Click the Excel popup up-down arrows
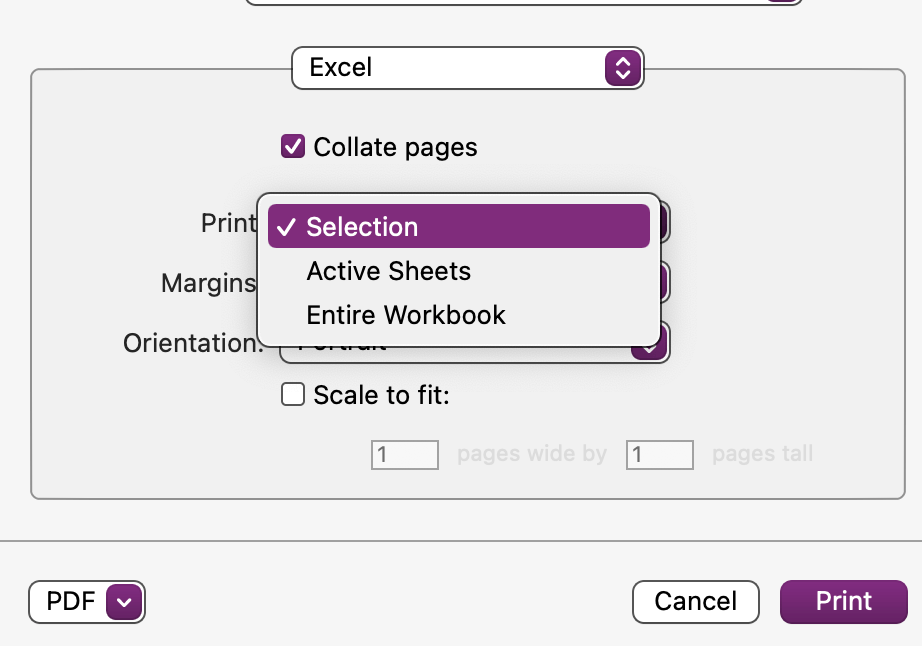Viewport: 922px width, 646px height. click(x=622, y=68)
